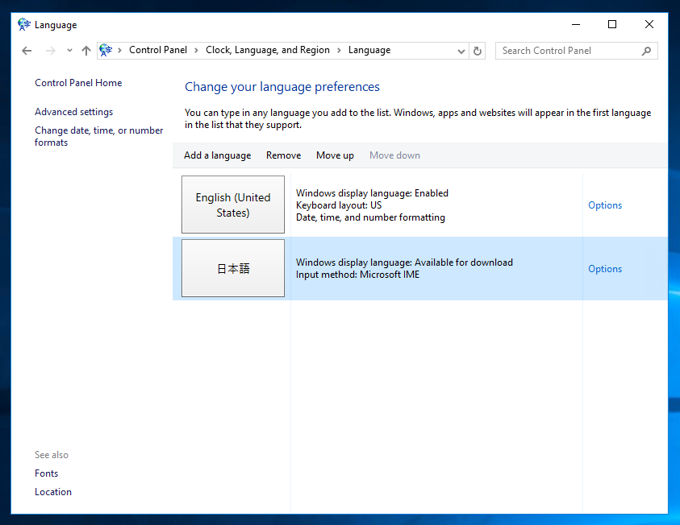Click 'Change your language preferences' heading
Image resolution: width=680 pixels, height=525 pixels.
282,87
